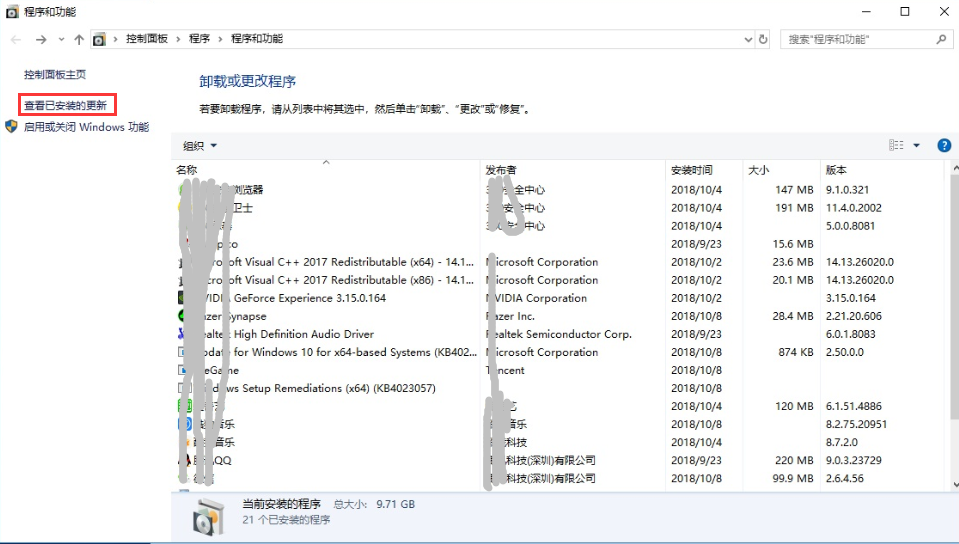Viewport: 959px width, 544px height.
Task: Open 启用或关闭 Windows 功能 link
Action: coord(86,127)
